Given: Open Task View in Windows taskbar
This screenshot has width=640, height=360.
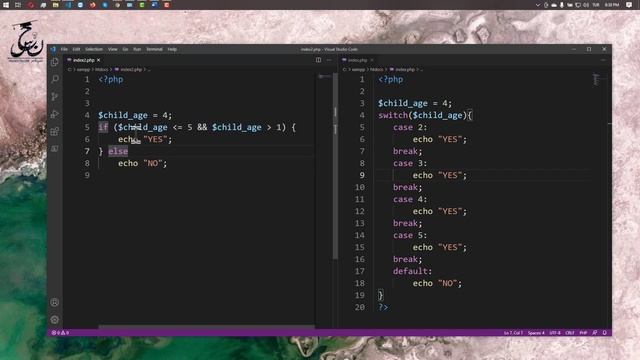Looking at the screenshot, I should pos(18,5).
